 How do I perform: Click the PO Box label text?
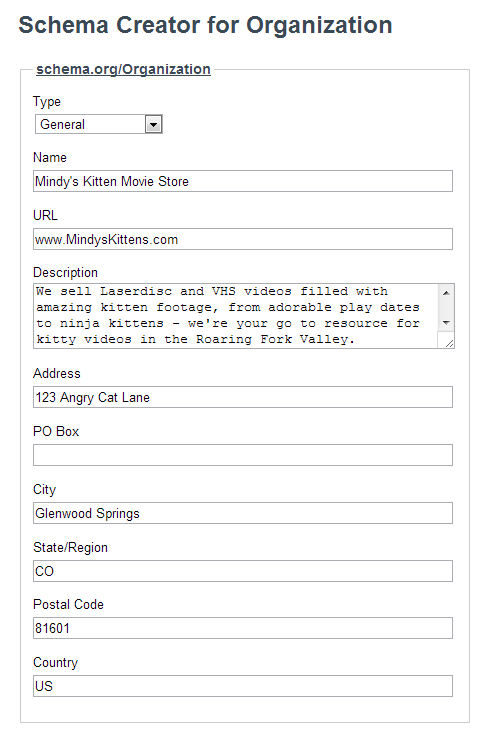click(x=56, y=432)
